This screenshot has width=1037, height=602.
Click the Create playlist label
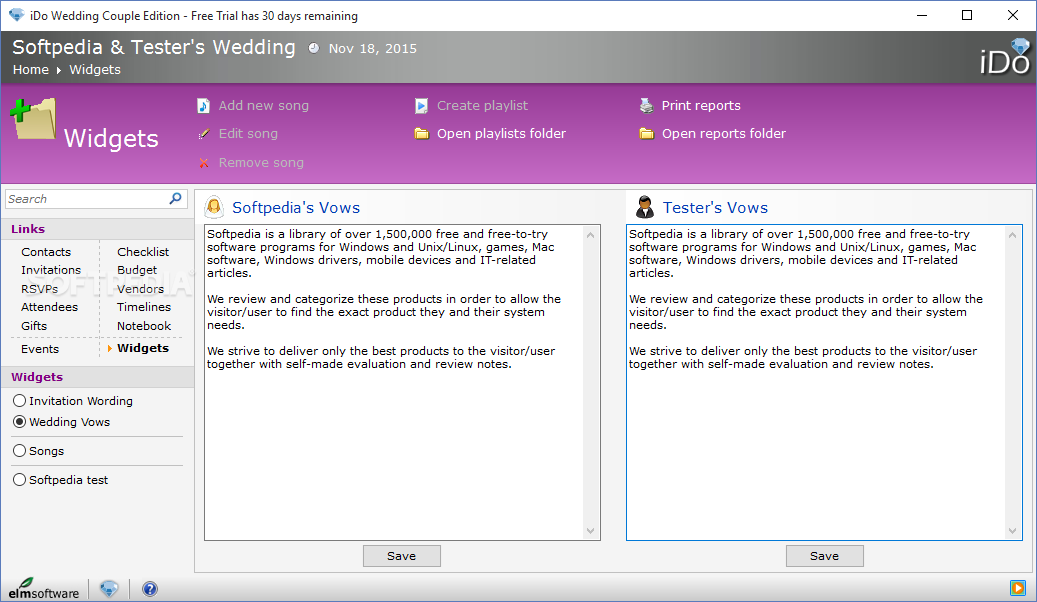pos(482,106)
